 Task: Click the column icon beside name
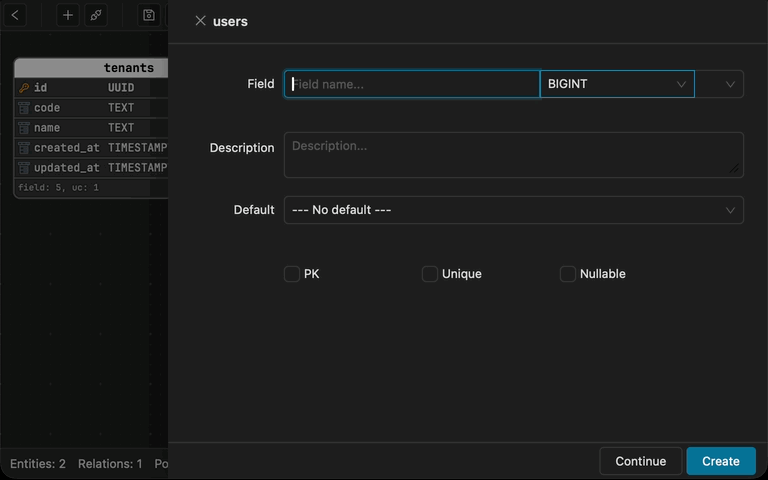(24, 128)
